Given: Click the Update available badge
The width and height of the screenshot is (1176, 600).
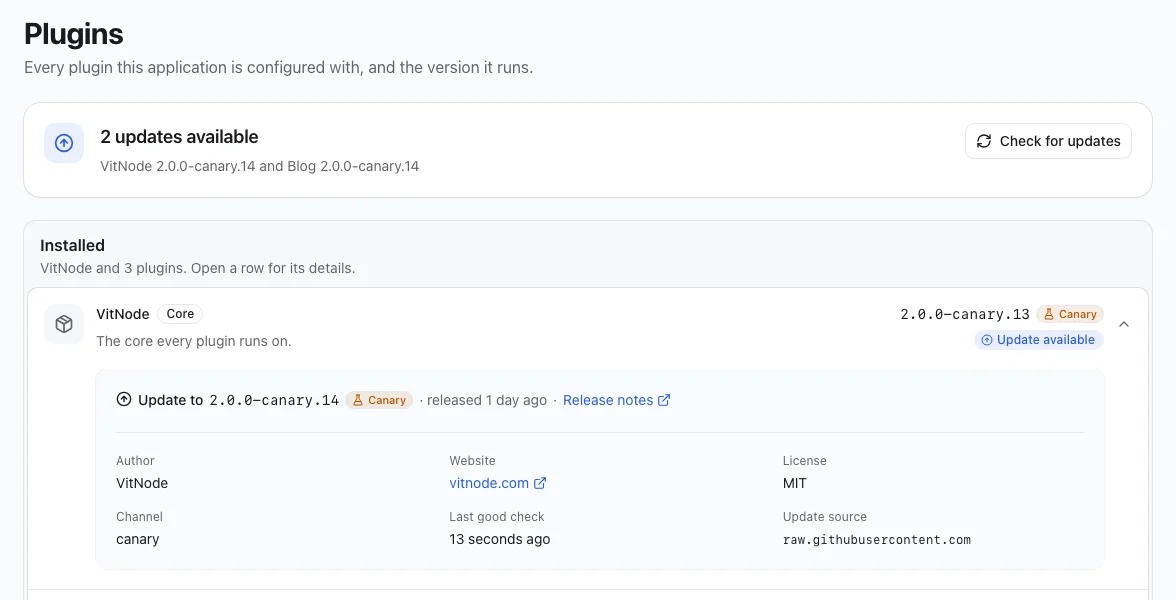Looking at the screenshot, I should point(1039,340).
